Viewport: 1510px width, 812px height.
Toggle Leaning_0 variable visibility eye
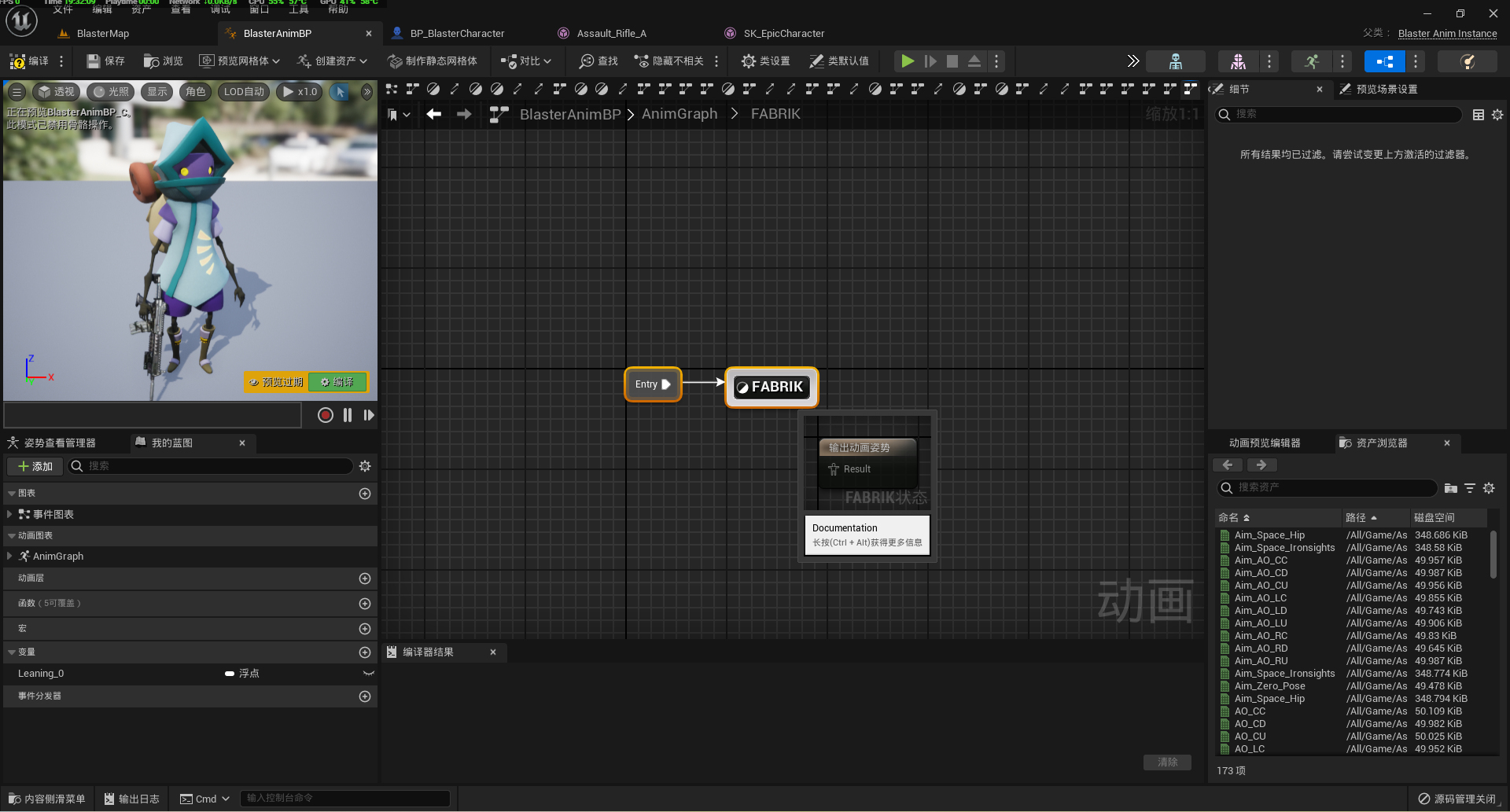click(368, 674)
